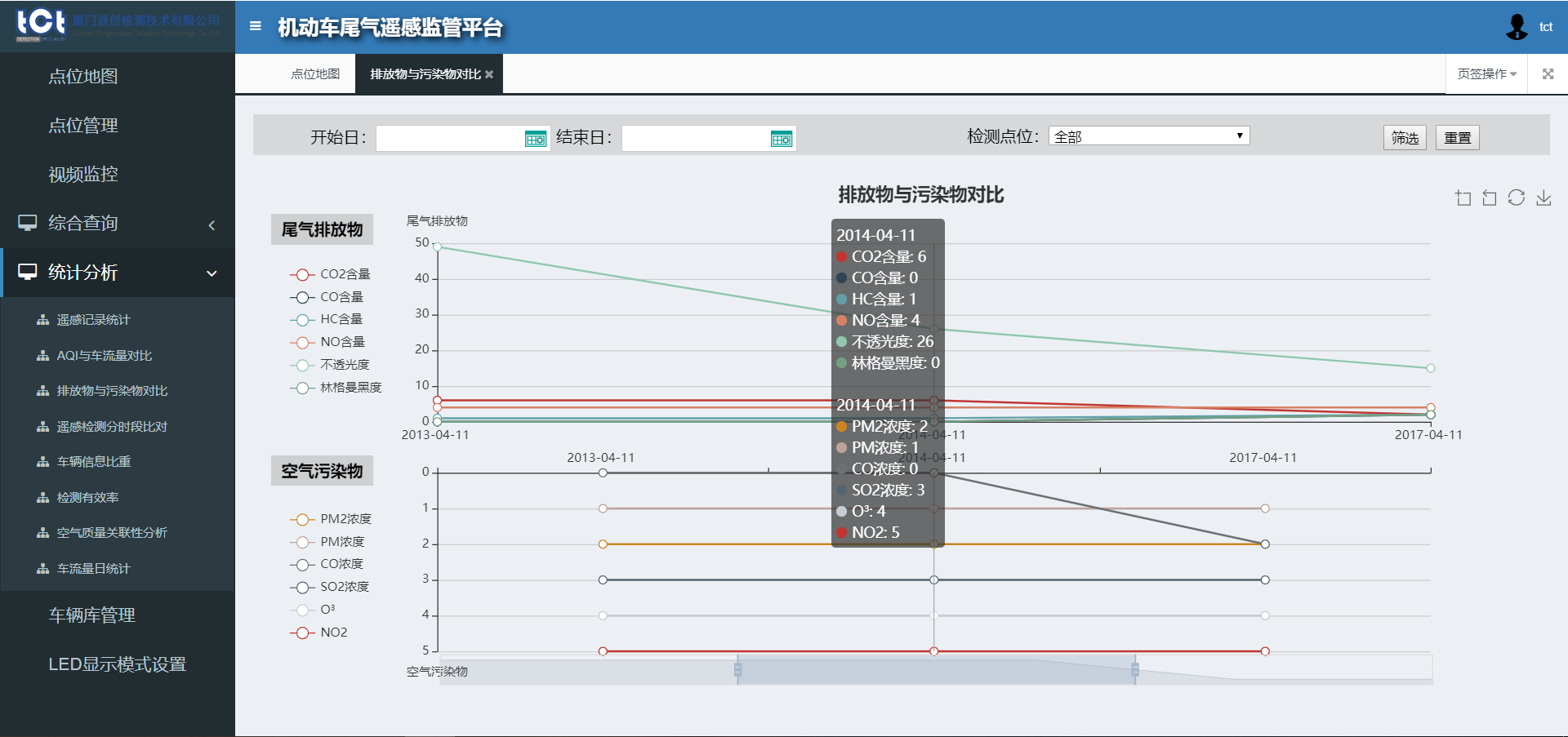Viewport: 1568px width, 737px height.
Task: Open the end date calendar picker icon
Action: coord(782,139)
